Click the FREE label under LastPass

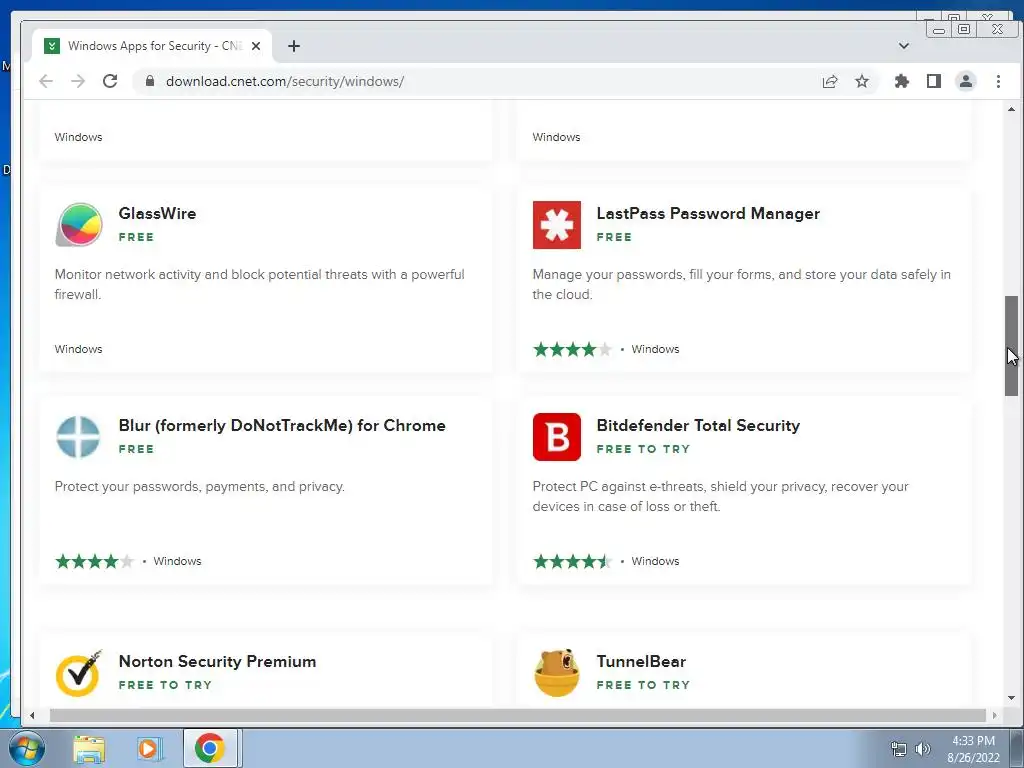click(x=615, y=237)
